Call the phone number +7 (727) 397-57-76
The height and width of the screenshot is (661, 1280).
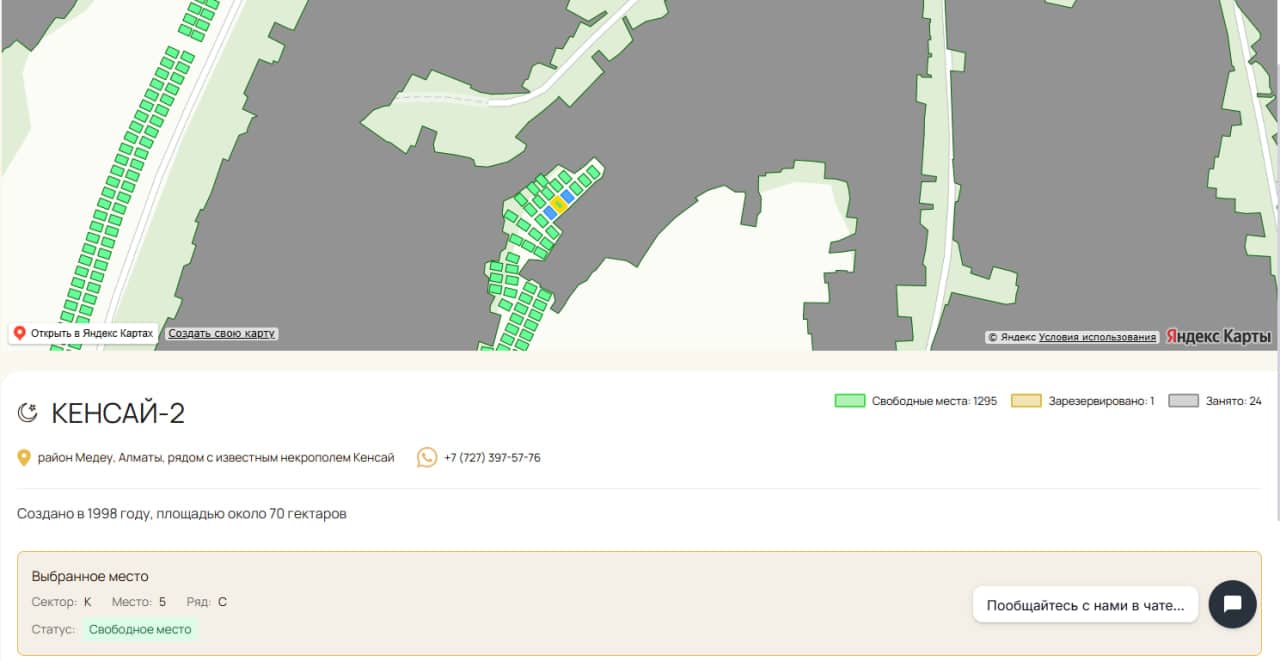pyautogui.click(x=492, y=458)
